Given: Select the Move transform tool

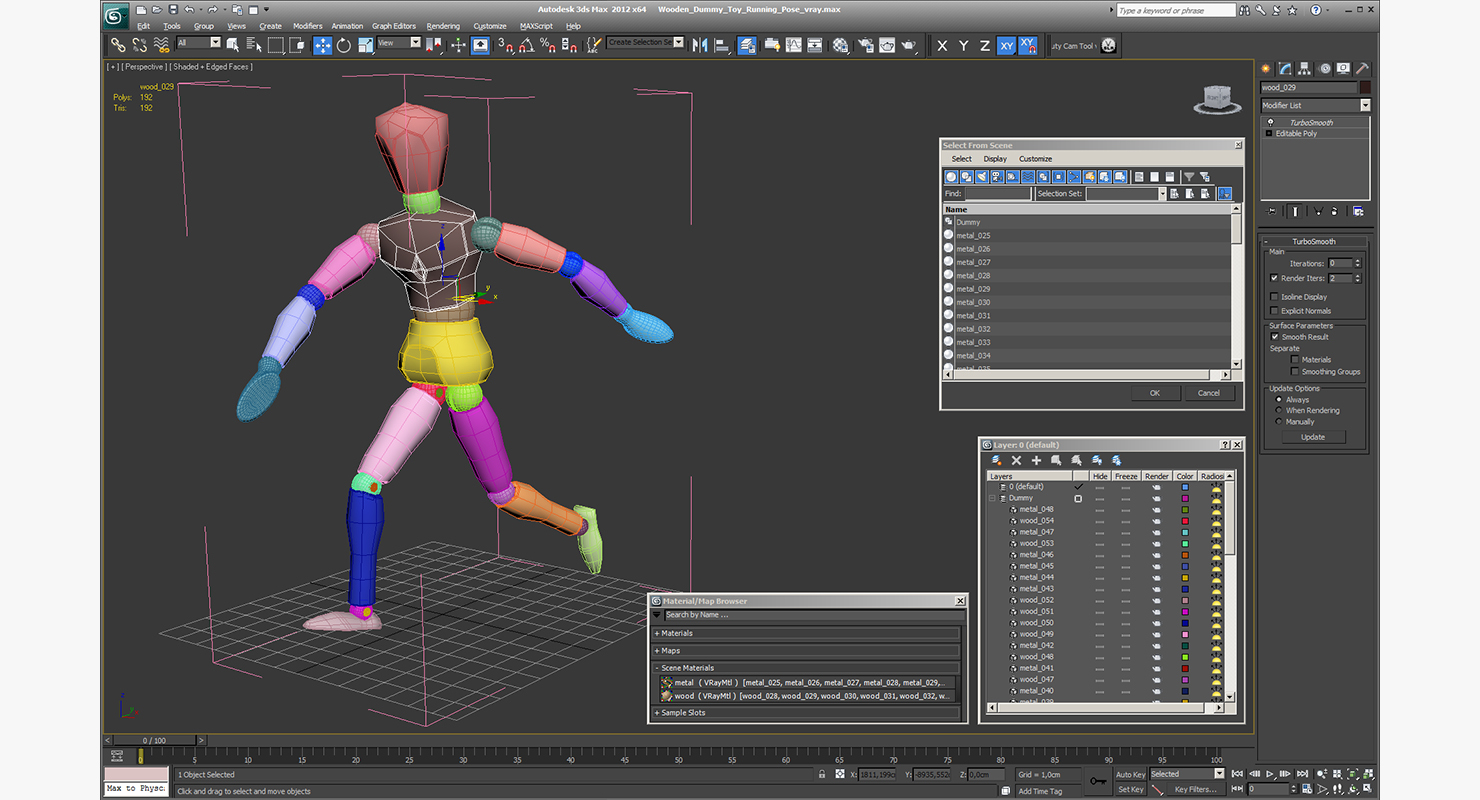Looking at the screenshot, I should (322, 45).
